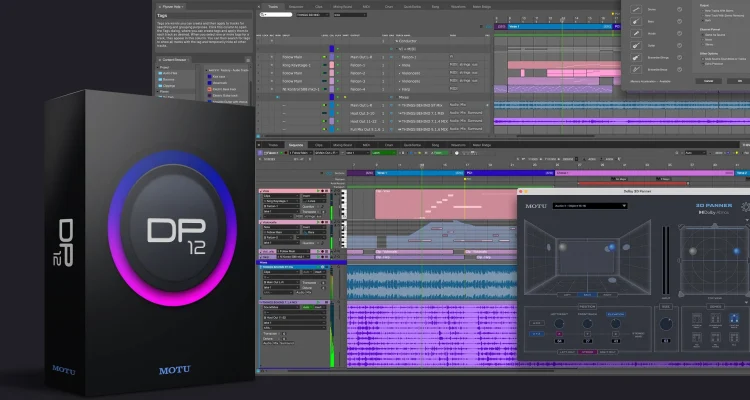Viewport: 750px width, 400px height.
Task: Click the blue sphere in the 3D room view
Action: (612, 247)
